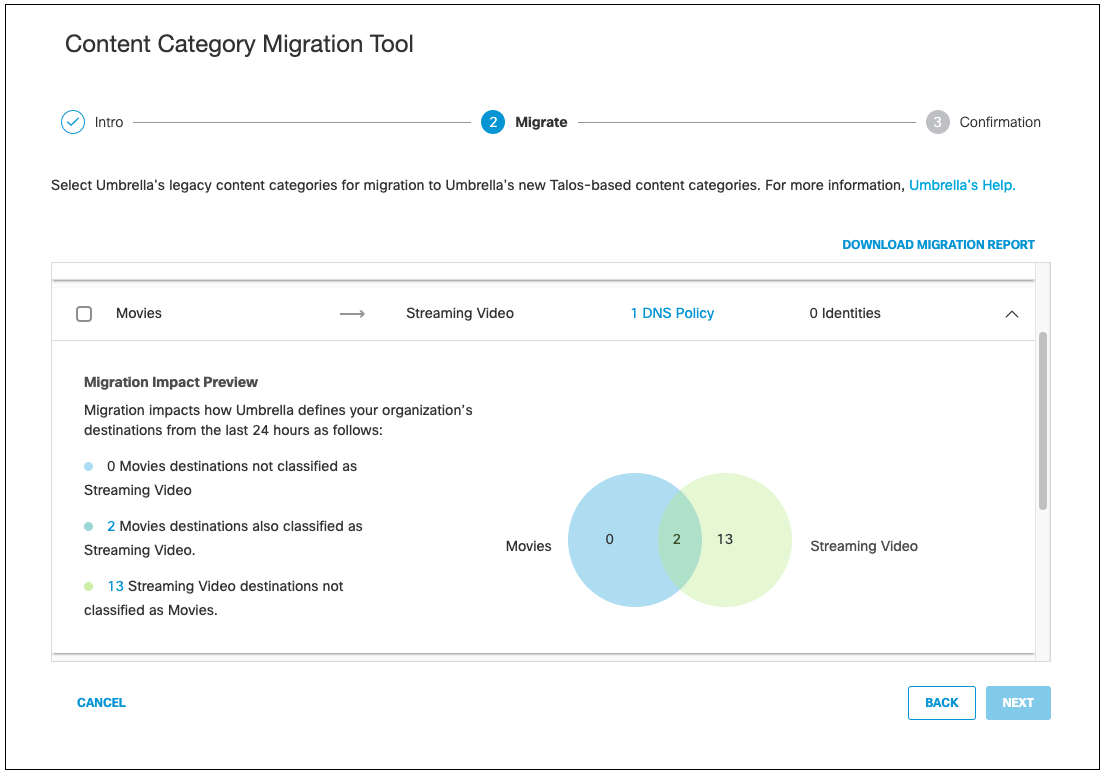Open the Intro step label

pos(109,122)
